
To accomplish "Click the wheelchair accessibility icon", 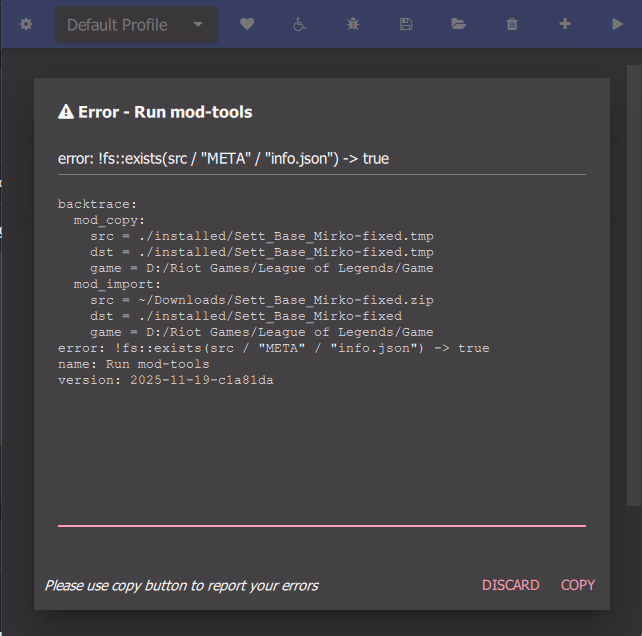I will coord(300,24).
